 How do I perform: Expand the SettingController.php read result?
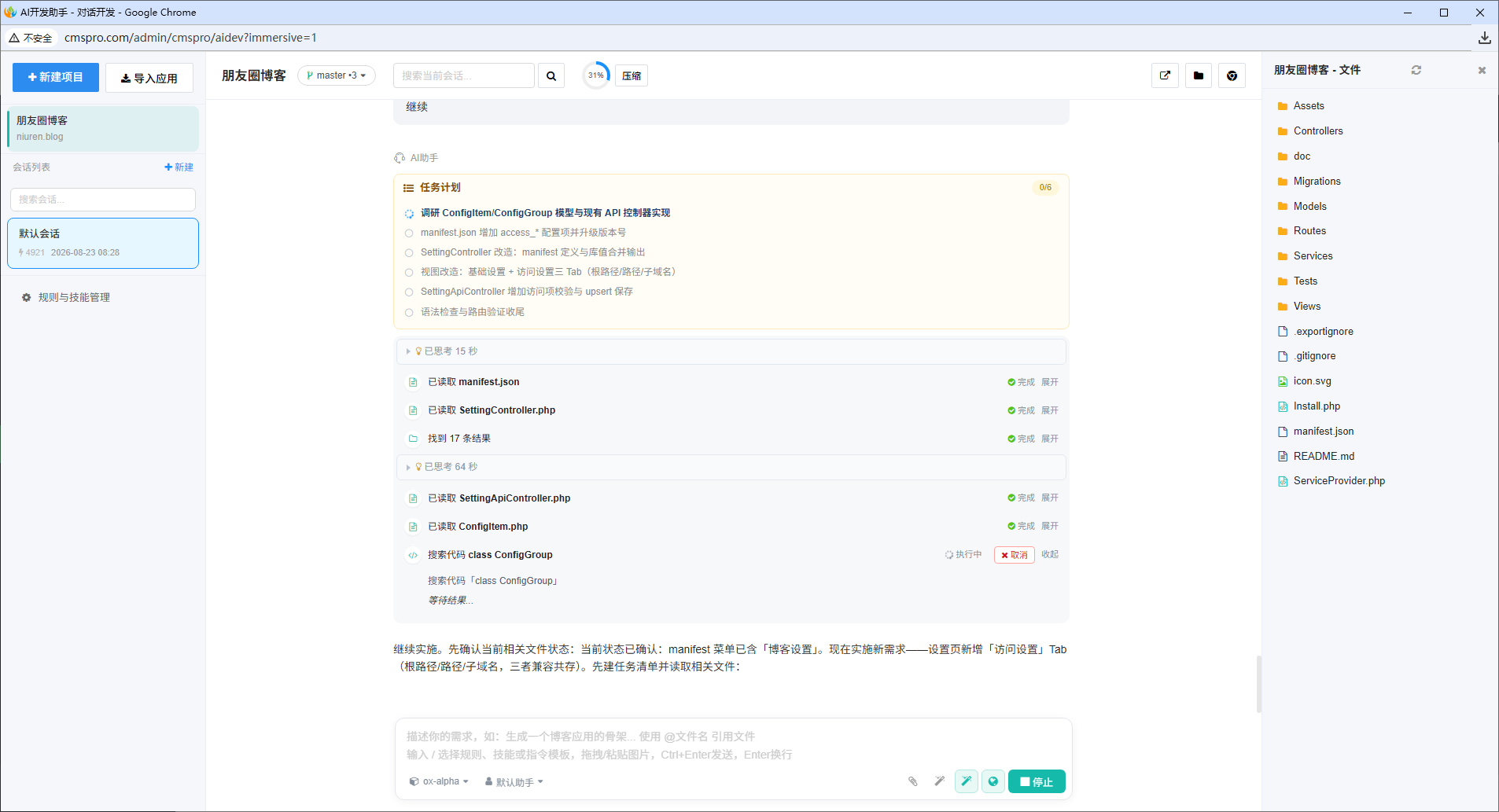pos(1049,410)
